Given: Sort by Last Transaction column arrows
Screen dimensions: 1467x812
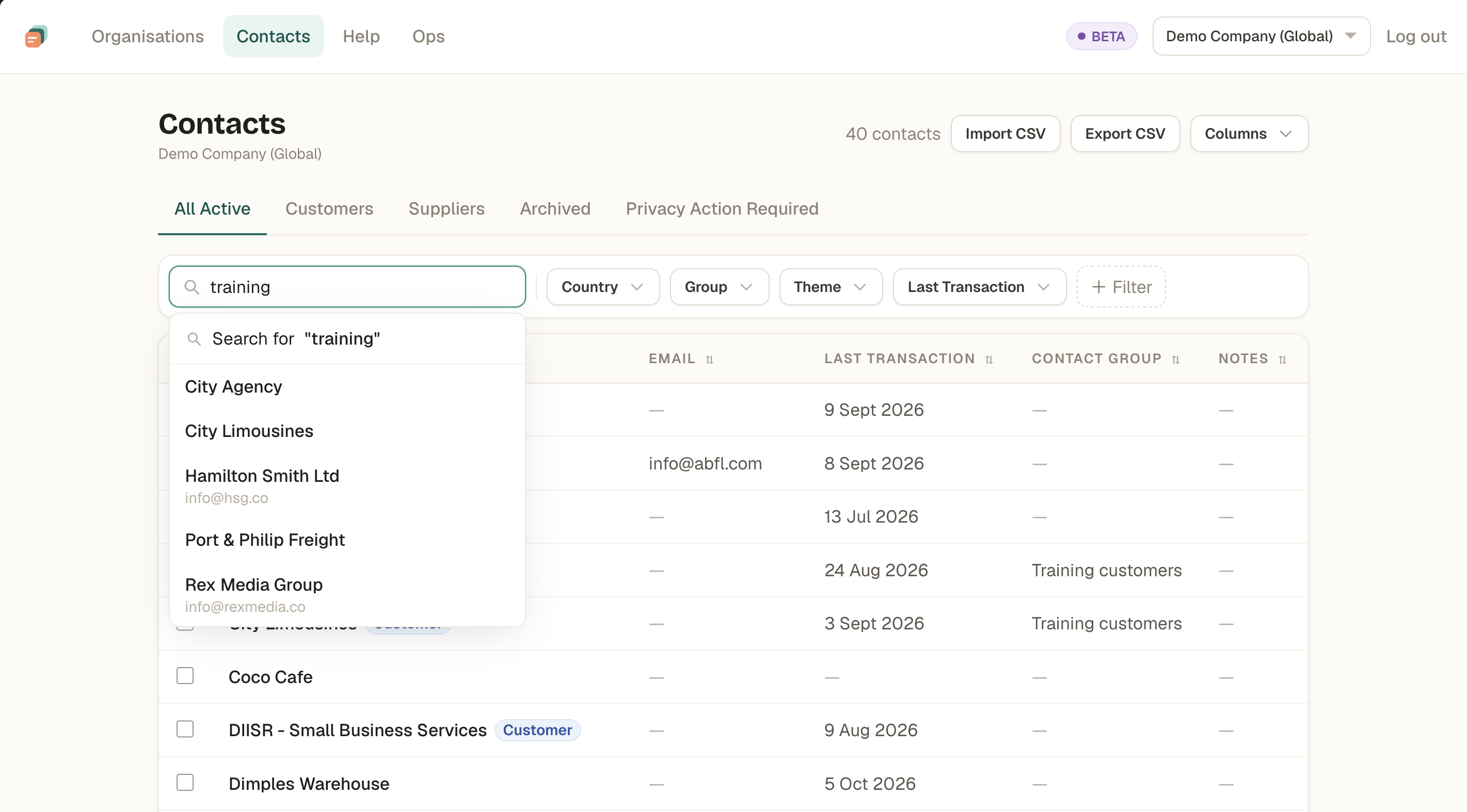Looking at the screenshot, I should [988, 359].
